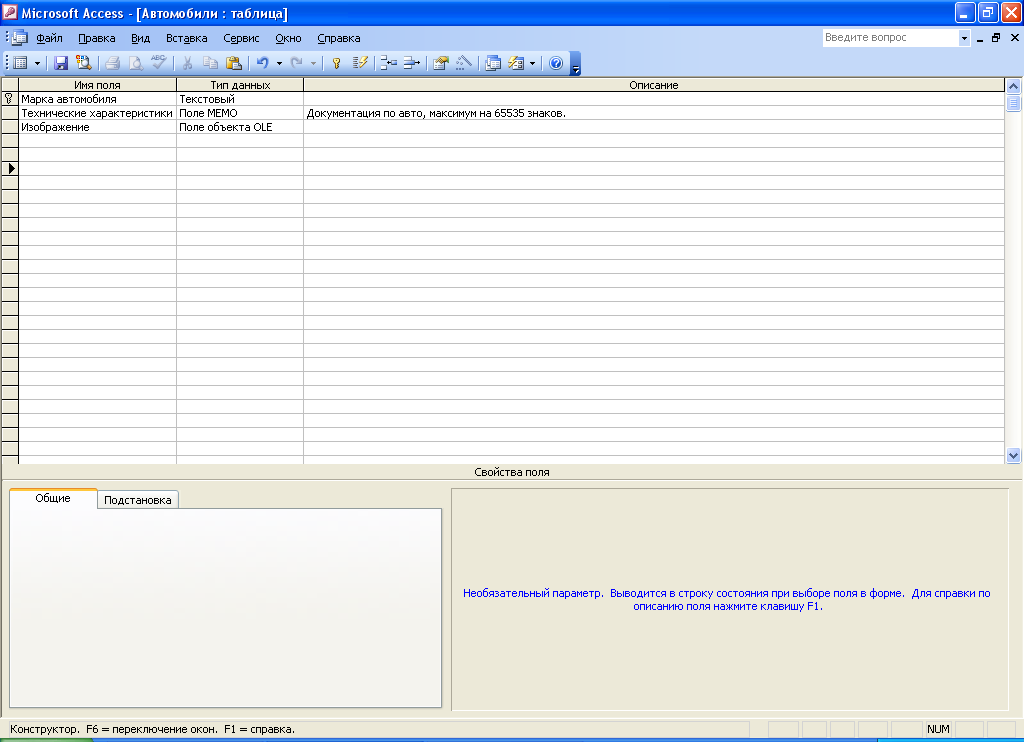Open the Справка menu

coord(339,38)
